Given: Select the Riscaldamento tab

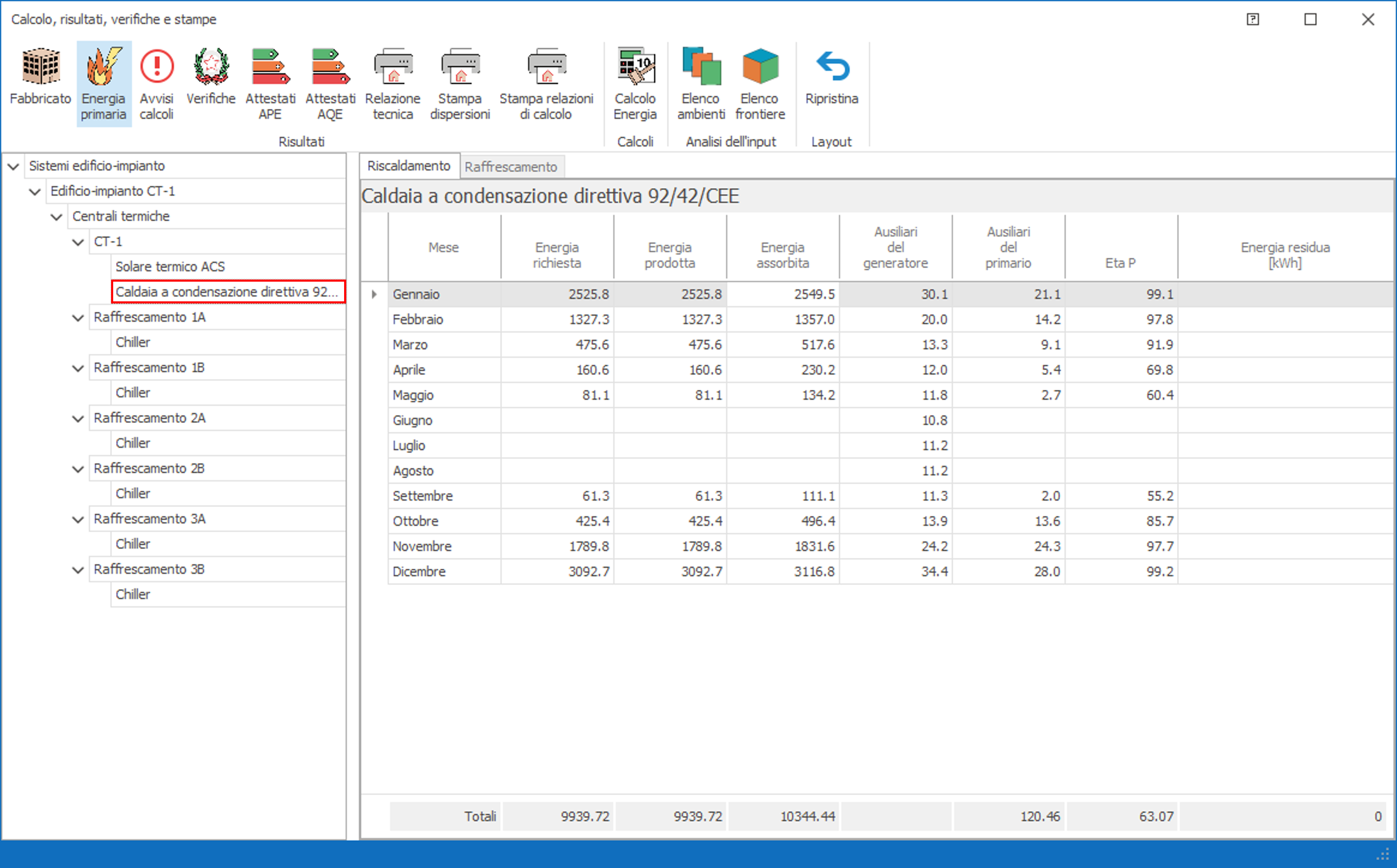Looking at the screenshot, I should (409, 166).
